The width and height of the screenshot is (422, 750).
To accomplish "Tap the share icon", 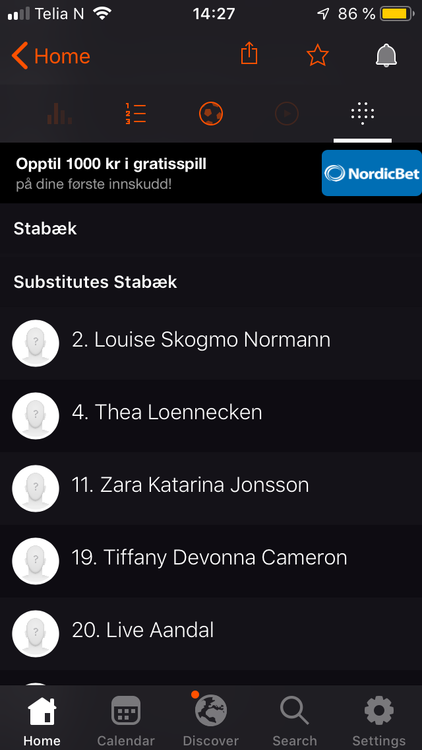I will 249,53.
